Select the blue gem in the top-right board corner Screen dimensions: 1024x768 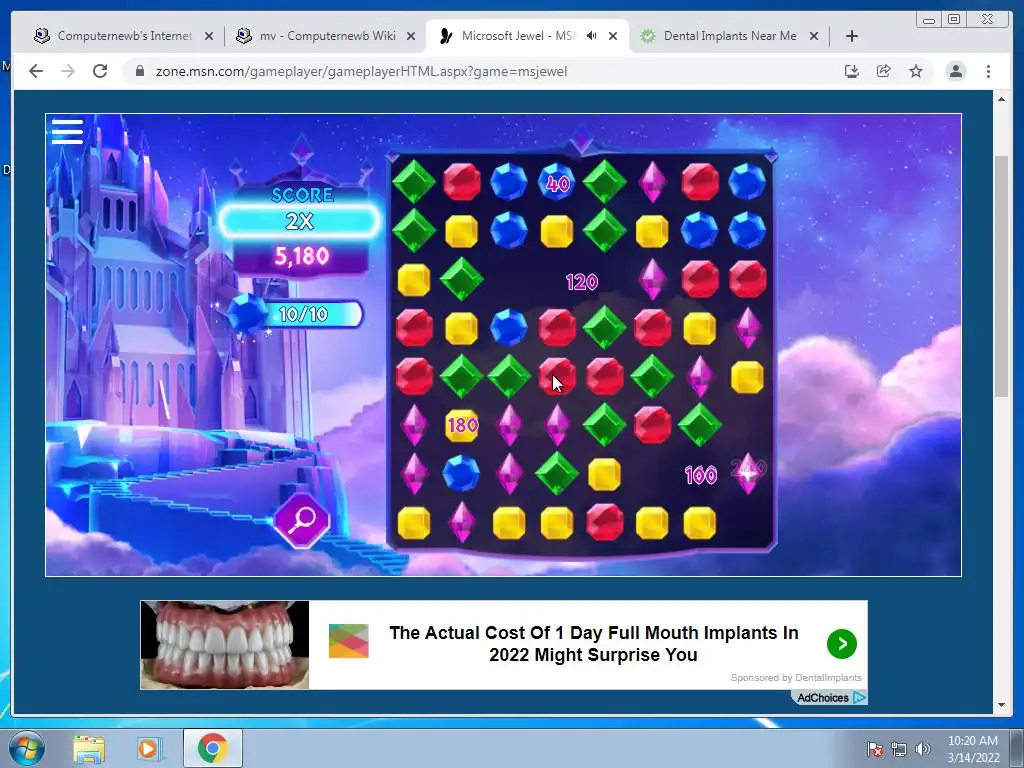pyautogui.click(x=747, y=182)
